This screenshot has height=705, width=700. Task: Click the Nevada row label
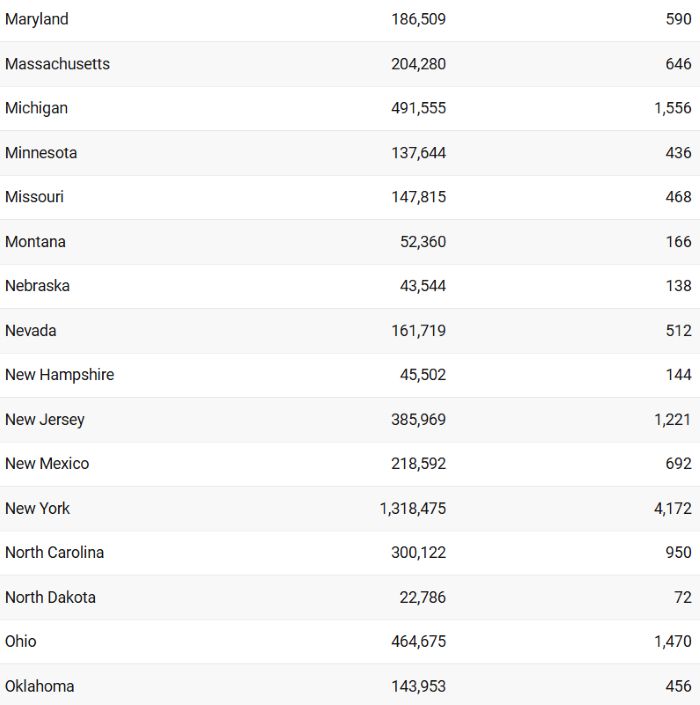31,331
